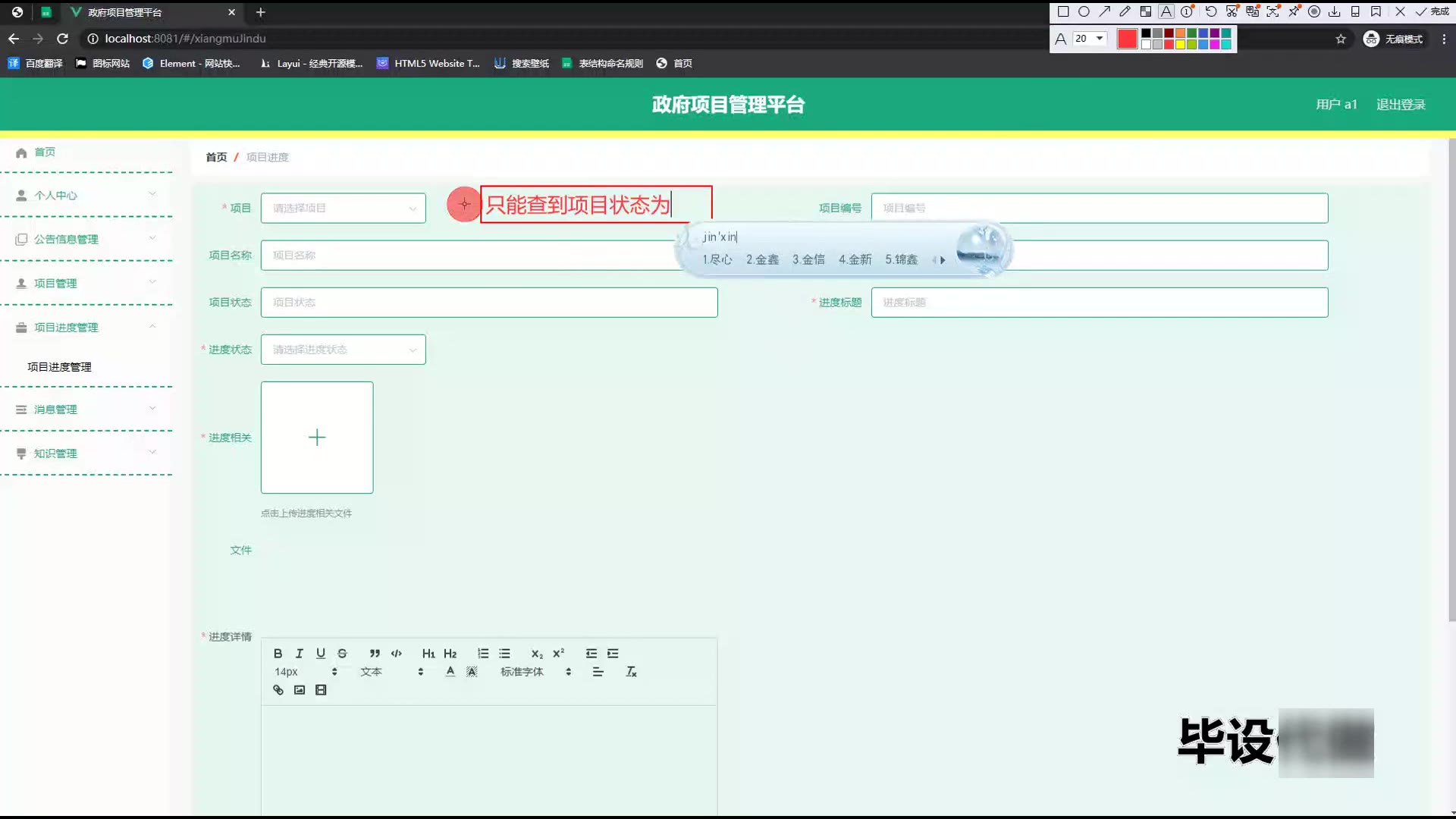Expand the 个人中心 sidebar menu
The image size is (1456, 819).
point(86,195)
